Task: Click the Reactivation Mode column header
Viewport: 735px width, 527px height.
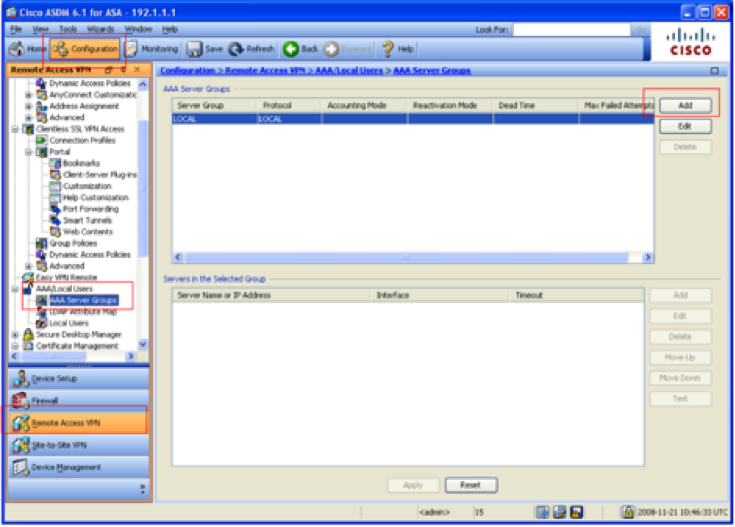Action: (x=449, y=105)
